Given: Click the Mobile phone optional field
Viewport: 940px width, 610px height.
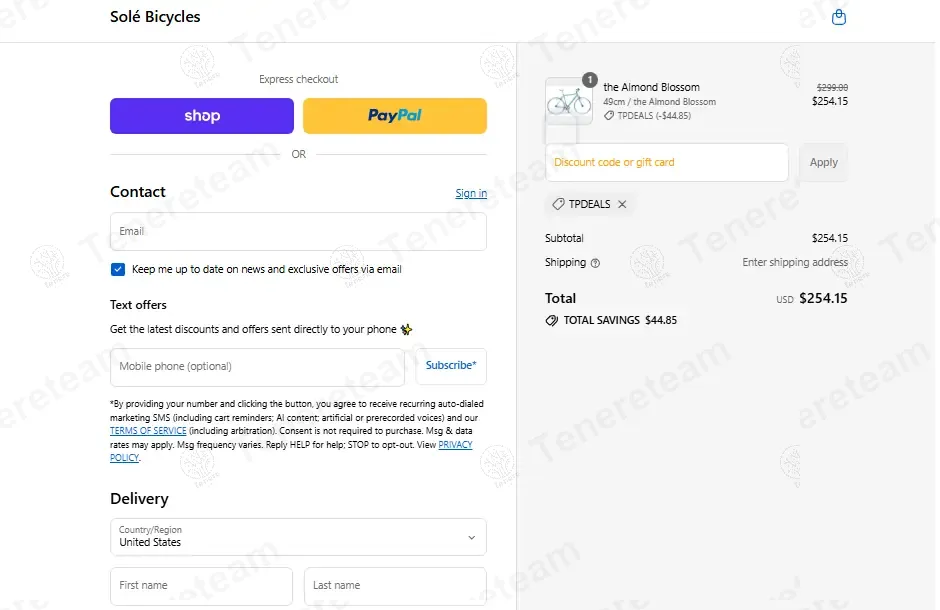Looking at the screenshot, I should pos(257,367).
